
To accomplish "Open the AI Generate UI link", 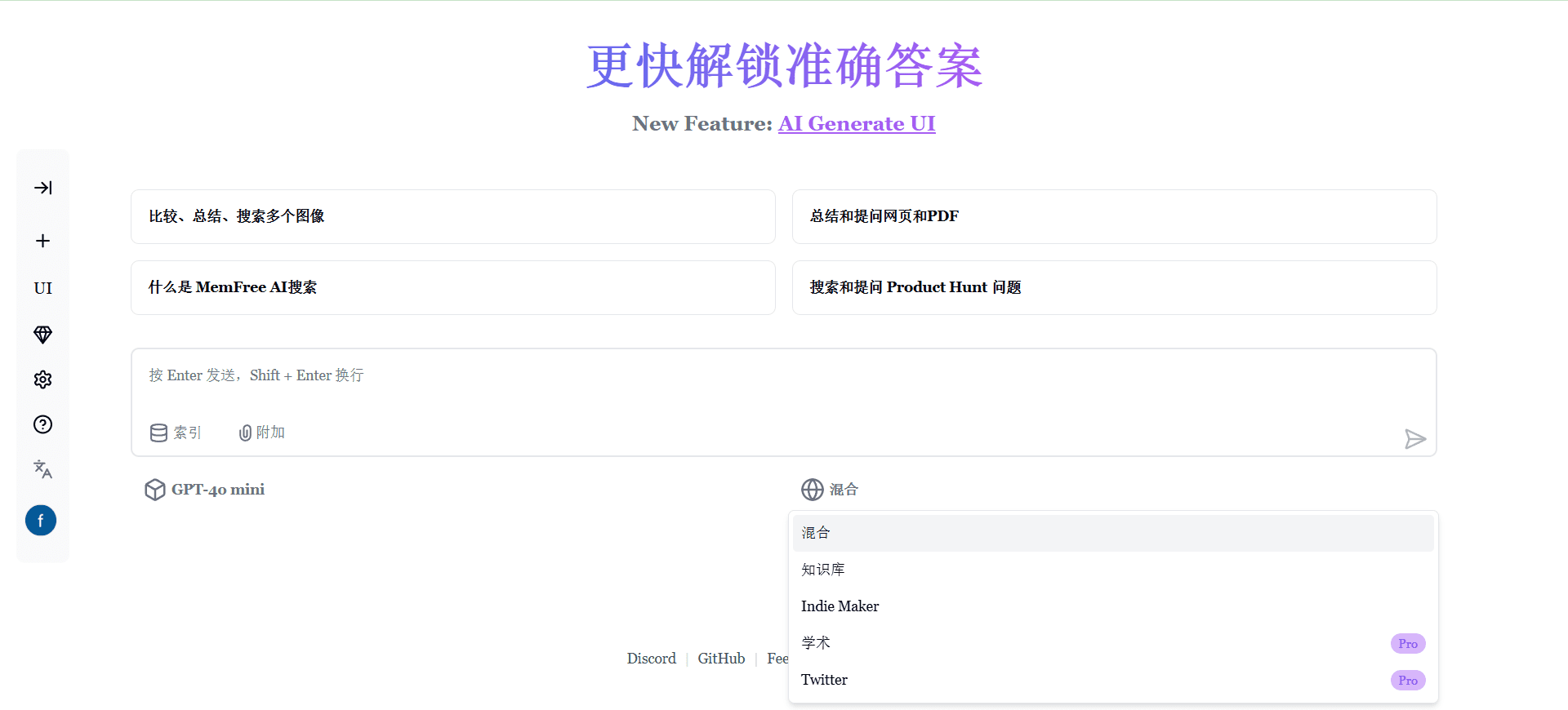I will coord(857,123).
